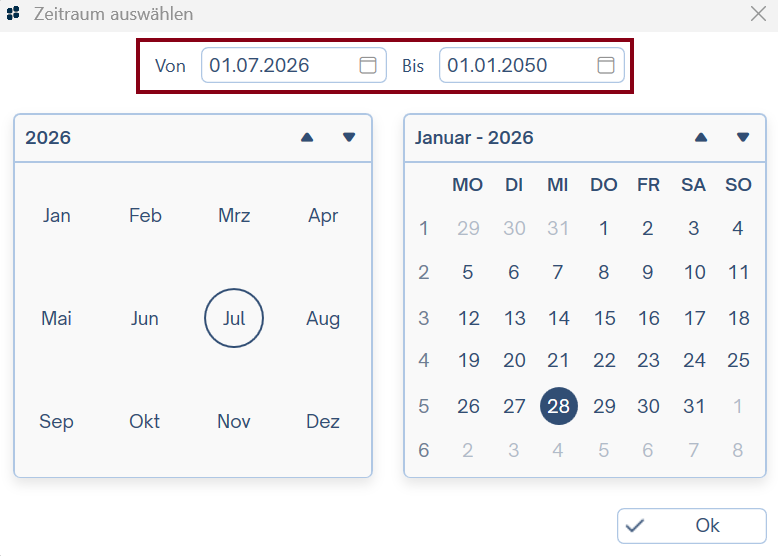Go to previous month in Januar panel
Image resolution: width=778 pixels, height=556 pixels.
point(701,138)
